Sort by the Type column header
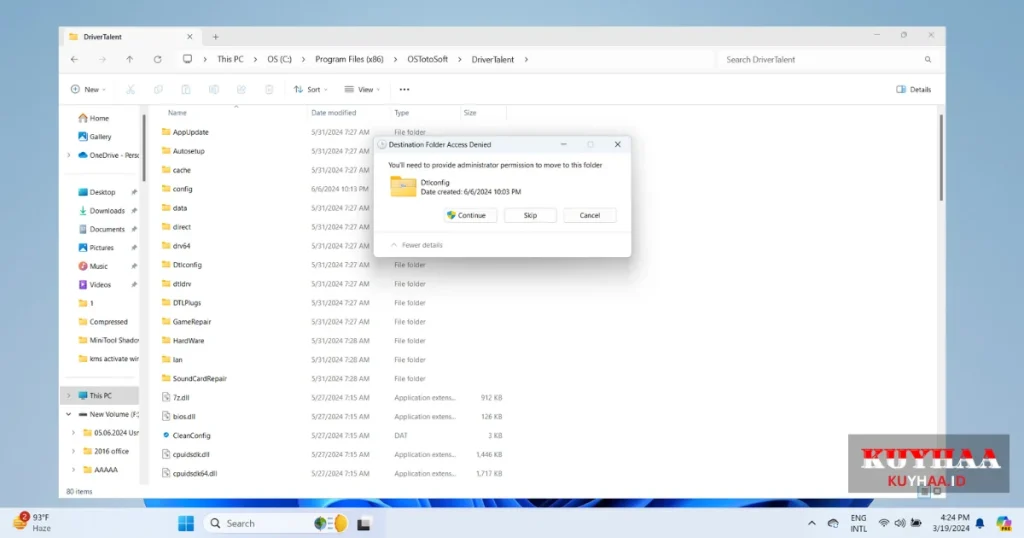The image size is (1024, 538). [401, 113]
